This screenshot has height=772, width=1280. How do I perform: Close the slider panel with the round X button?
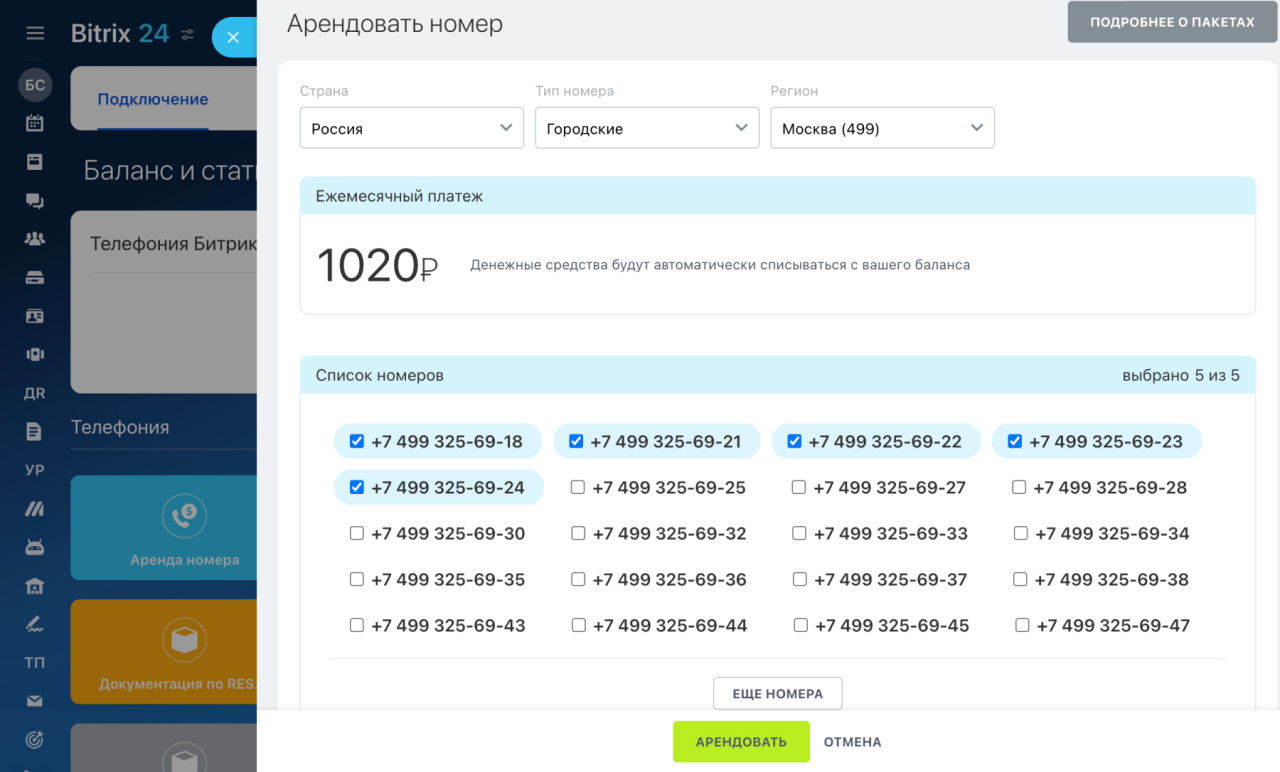click(x=233, y=37)
